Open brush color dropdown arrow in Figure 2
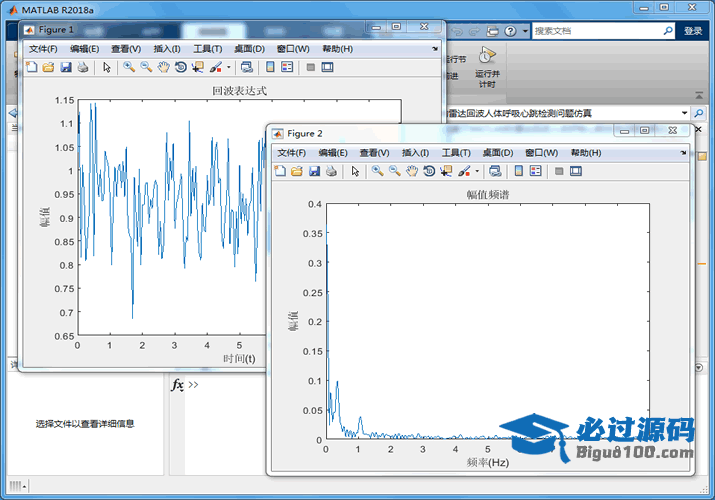 477,171
